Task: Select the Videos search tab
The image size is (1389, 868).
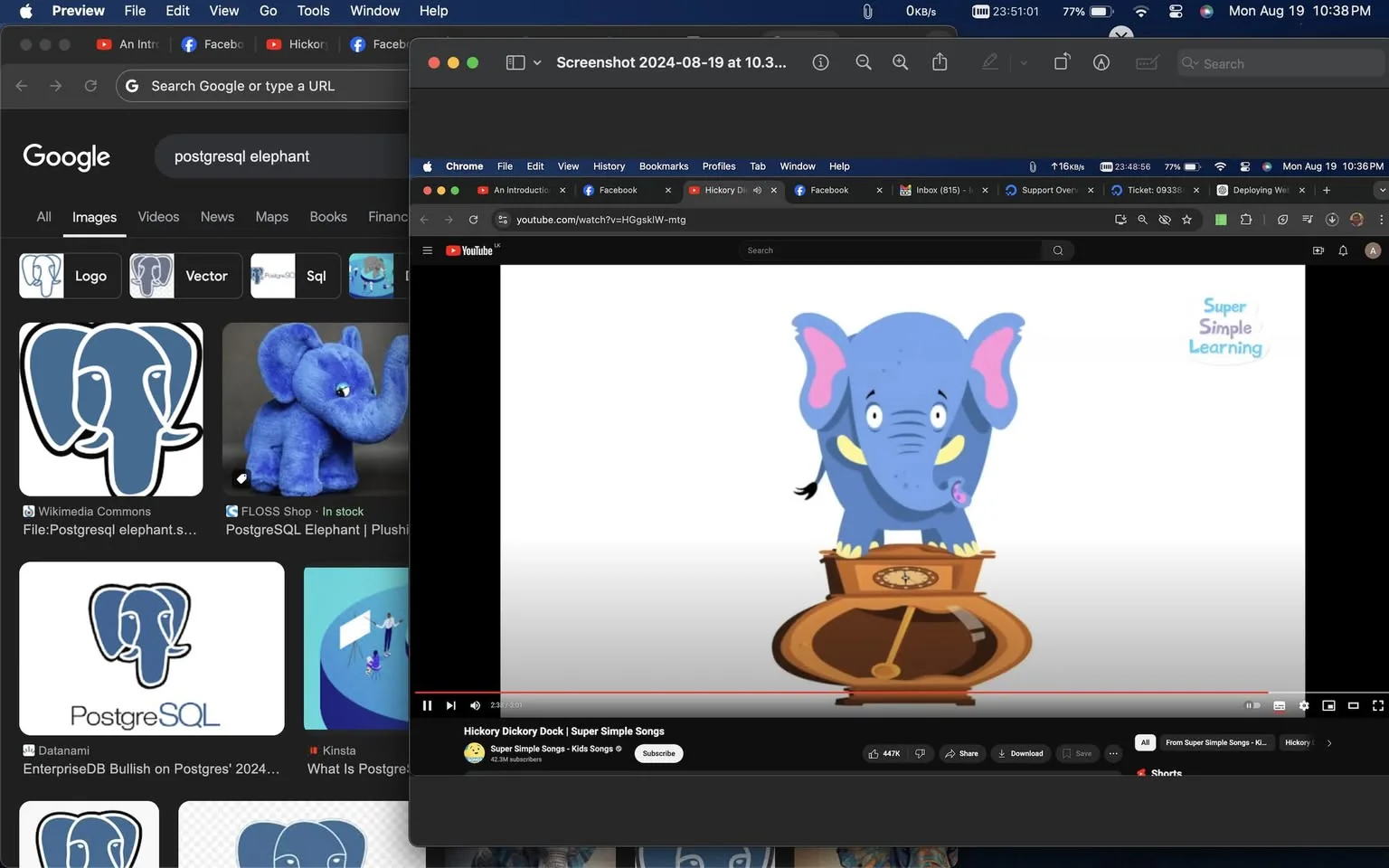Action: point(158,217)
